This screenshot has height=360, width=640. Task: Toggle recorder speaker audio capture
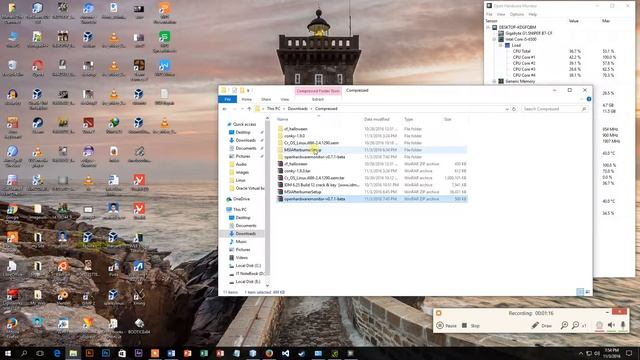(611, 325)
